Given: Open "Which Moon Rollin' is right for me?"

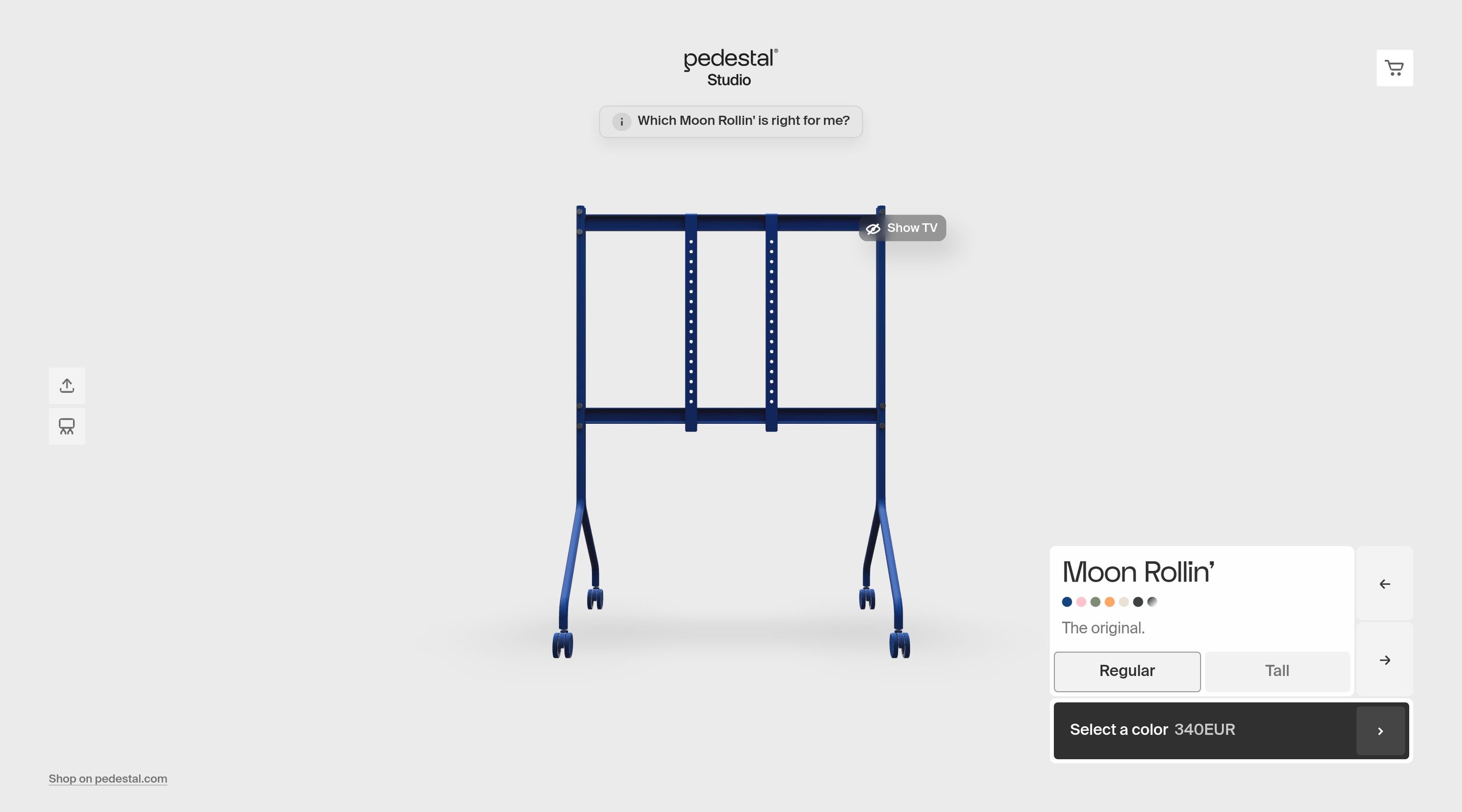Looking at the screenshot, I should pos(743,121).
